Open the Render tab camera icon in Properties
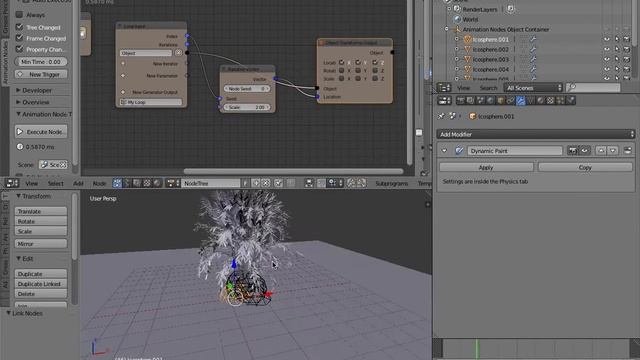 461,100
